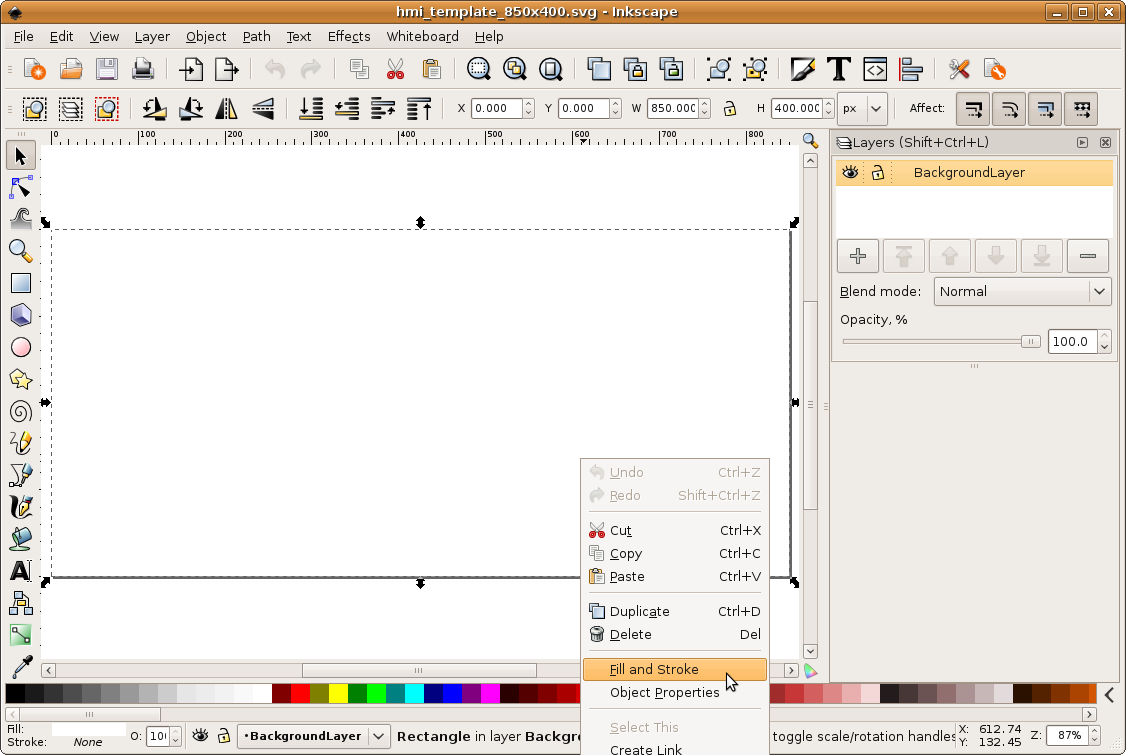Select the Dropper color picker tool
1126x755 pixels.
21,666
